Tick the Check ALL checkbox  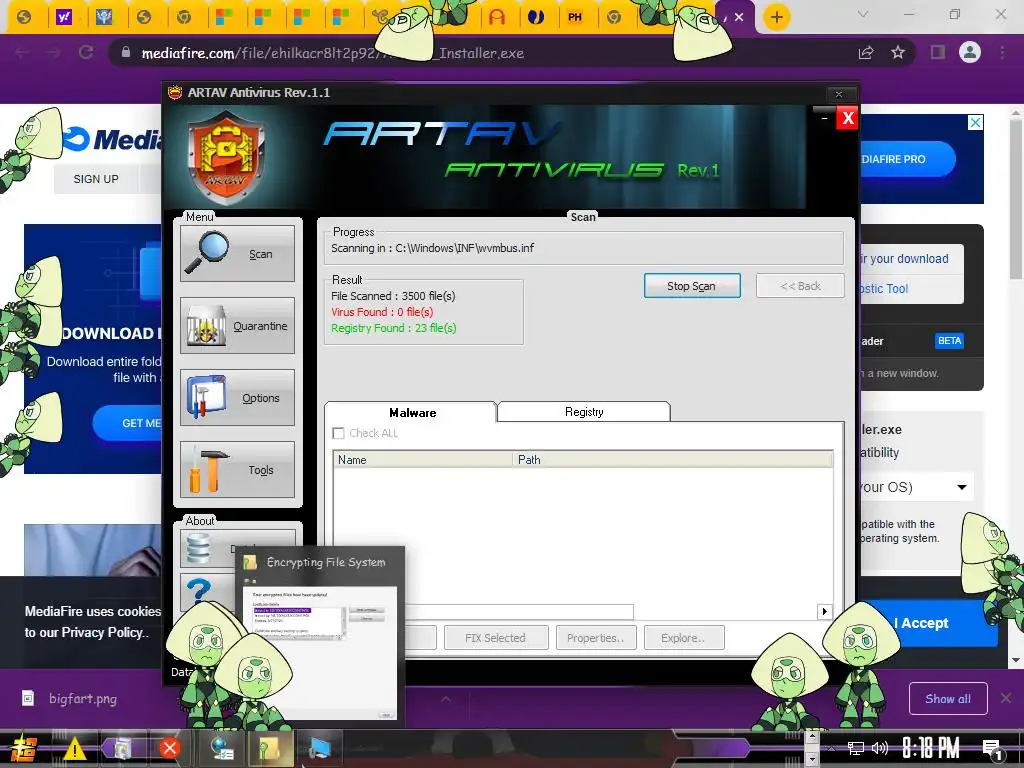(x=338, y=433)
